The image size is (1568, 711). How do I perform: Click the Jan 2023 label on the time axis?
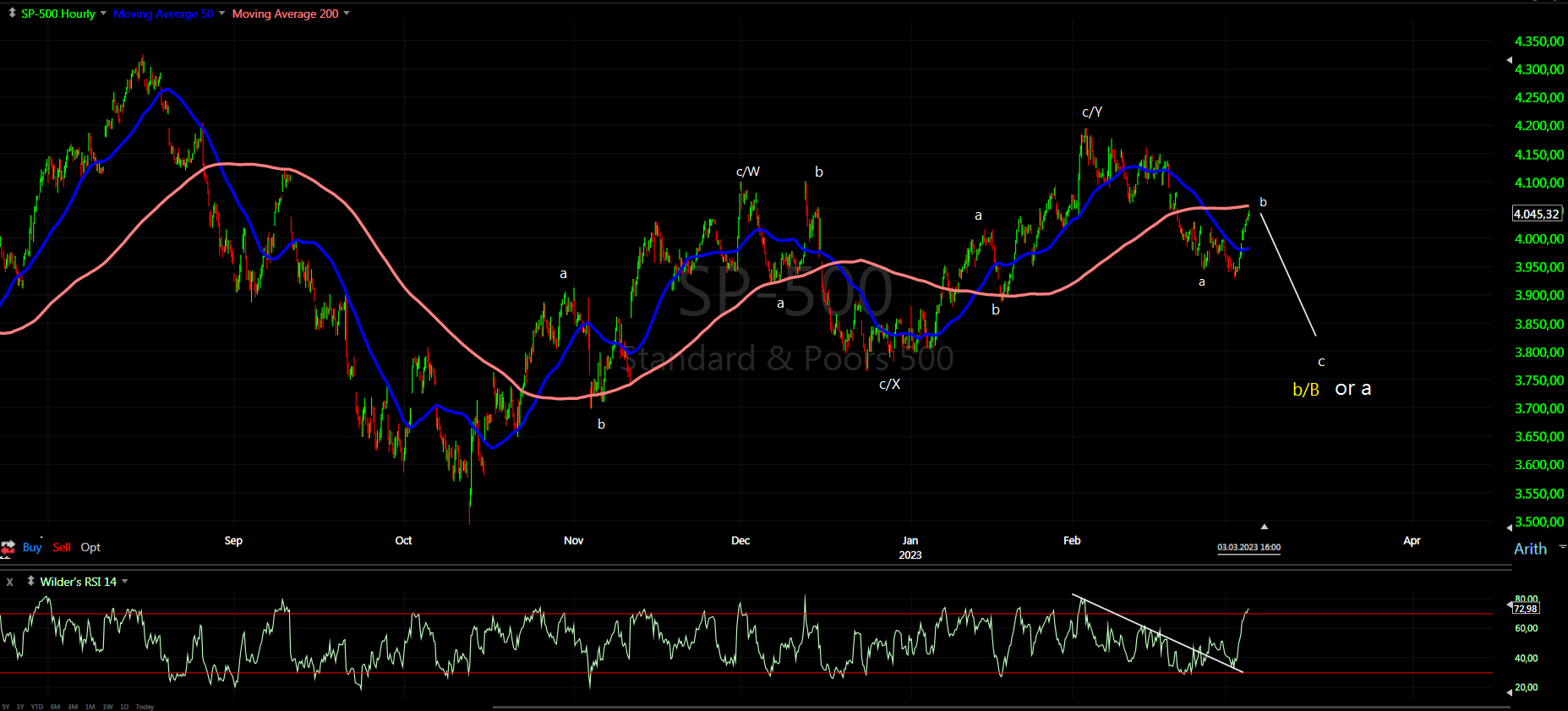[910, 547]
